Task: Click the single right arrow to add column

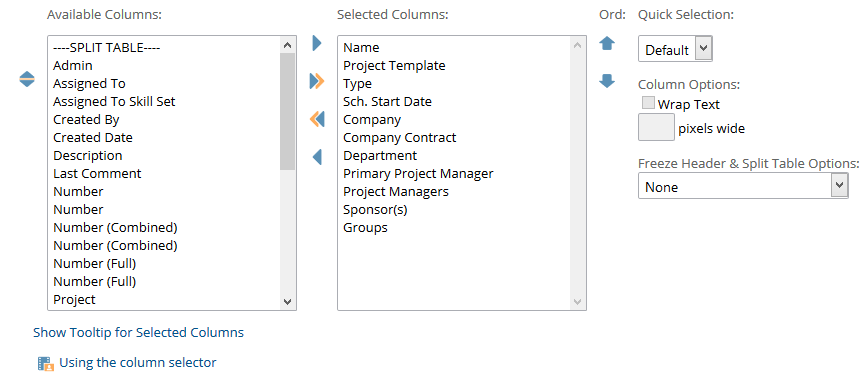Action: click(317, 43)
